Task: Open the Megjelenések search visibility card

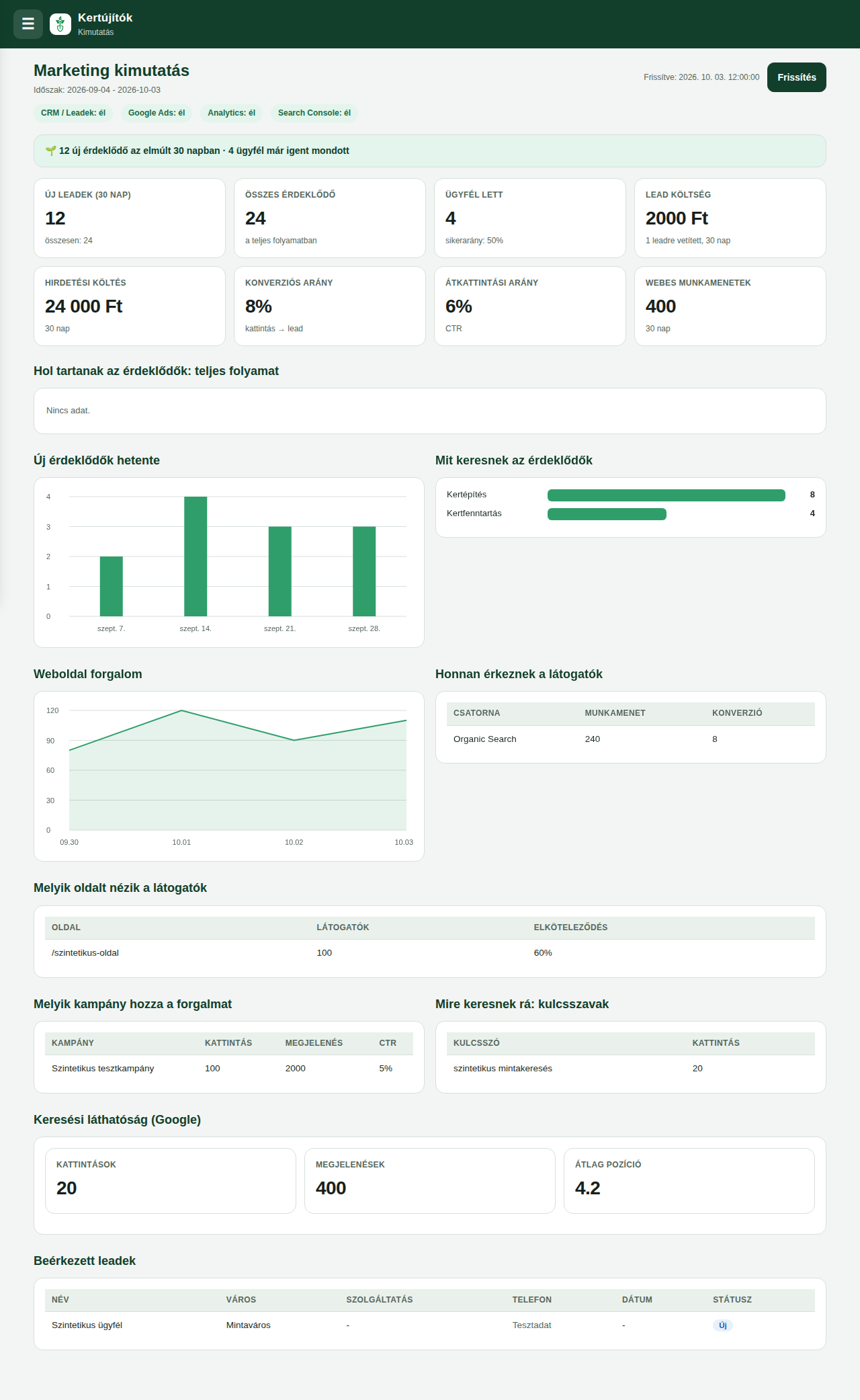Action: tap(430, 1181)
